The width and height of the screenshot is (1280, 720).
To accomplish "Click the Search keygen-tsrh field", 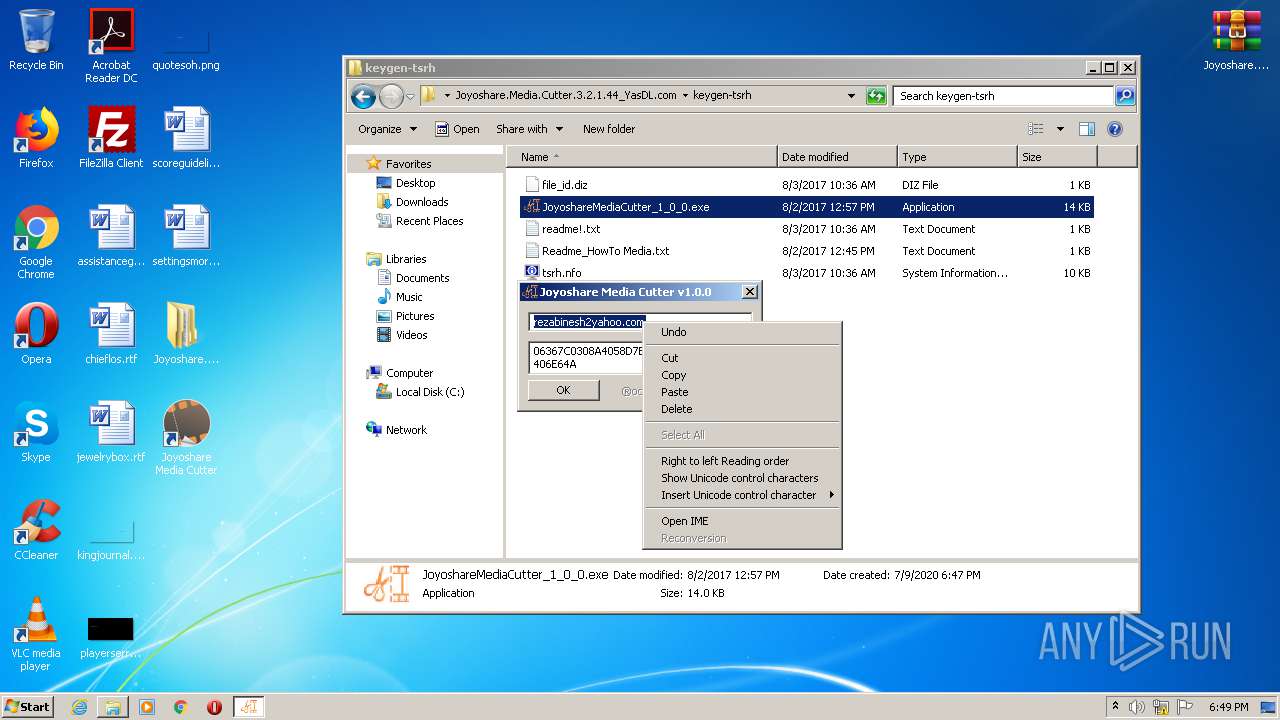I will pyautogui.click(x=1003, y=96).
